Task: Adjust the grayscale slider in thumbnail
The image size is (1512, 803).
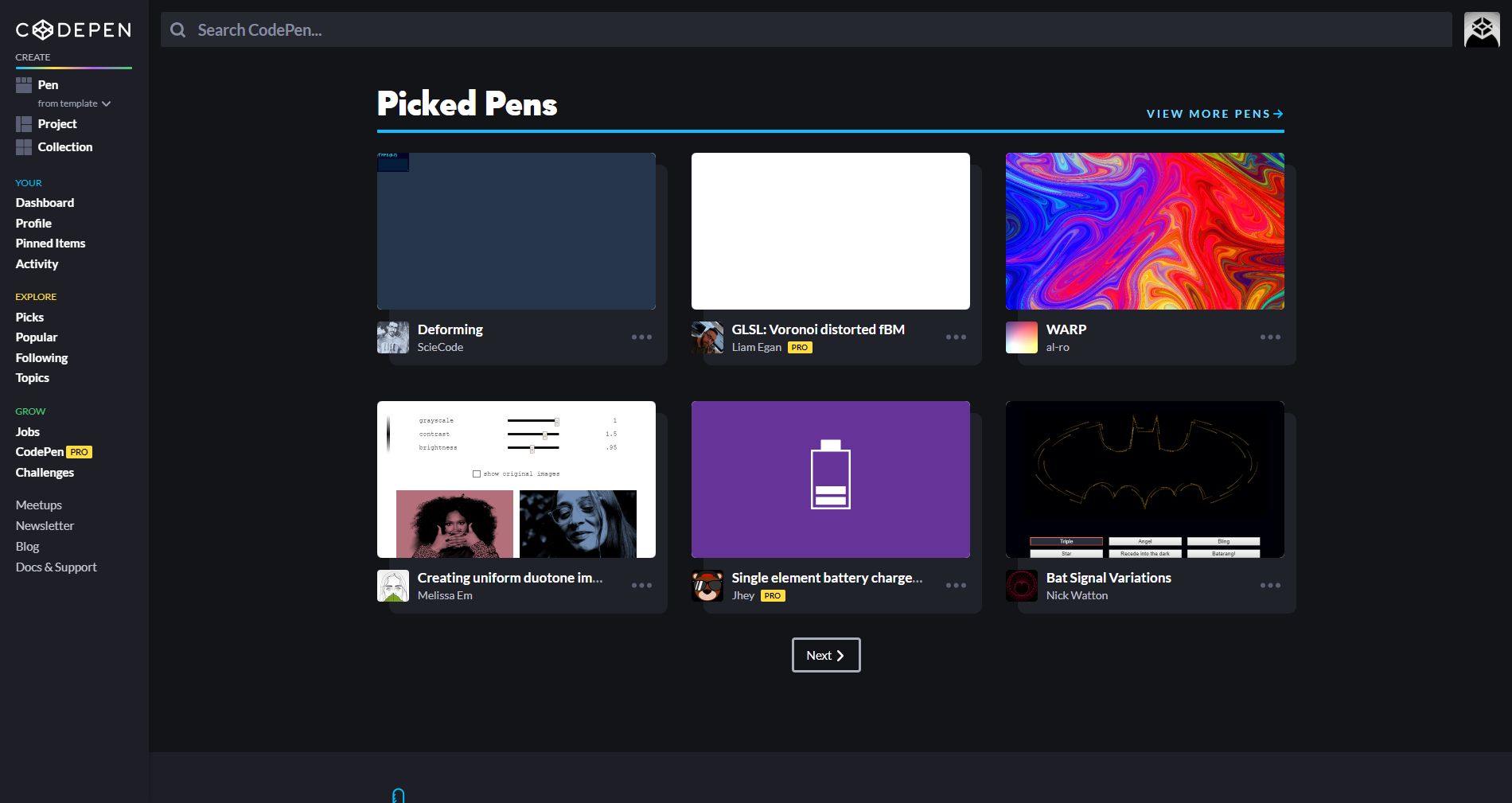Action: (x=533, y=420)
